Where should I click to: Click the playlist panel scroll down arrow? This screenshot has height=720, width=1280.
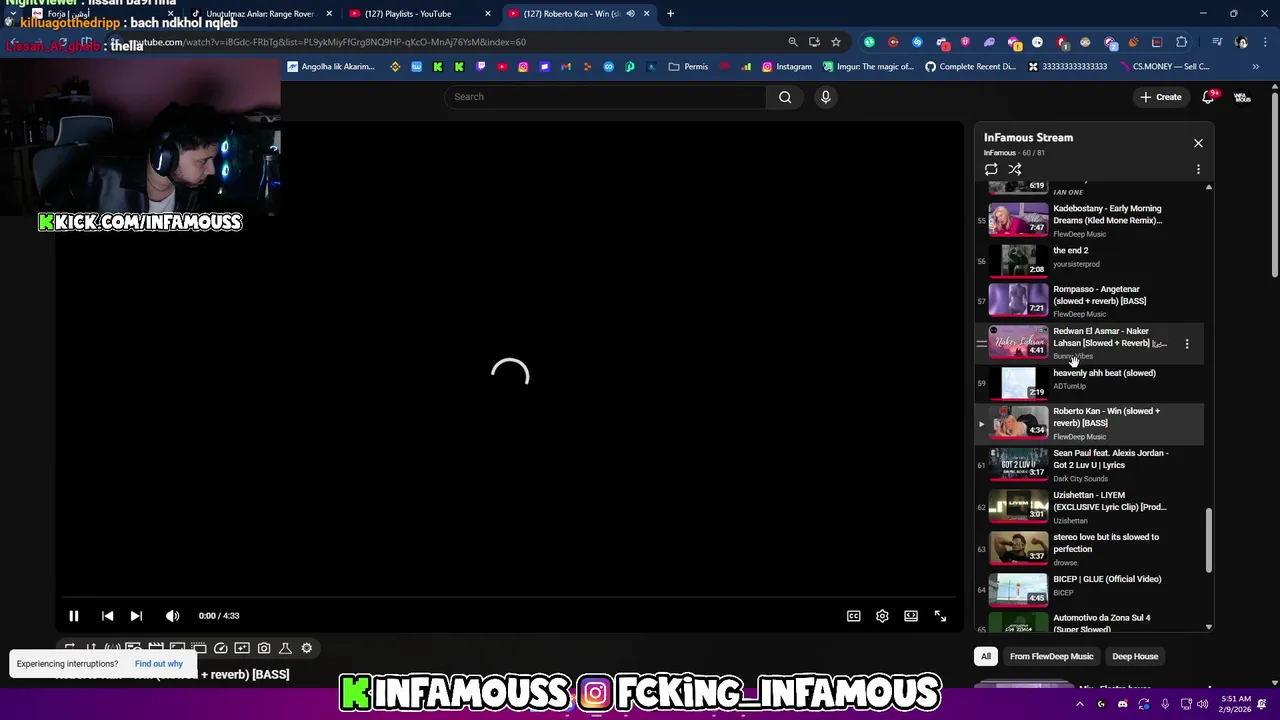pos(1209,627)
